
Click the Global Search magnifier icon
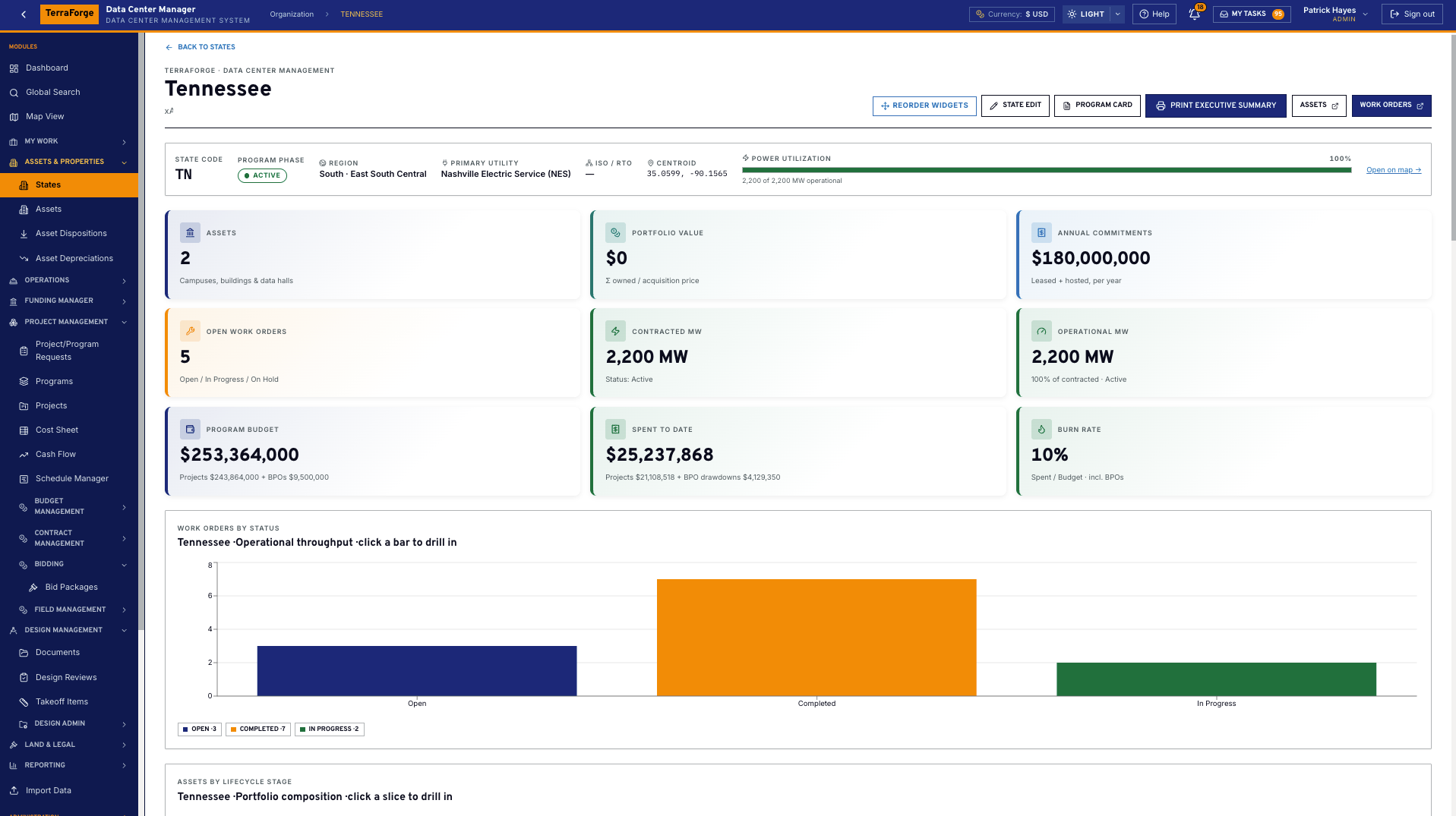[x=14, y=93]
